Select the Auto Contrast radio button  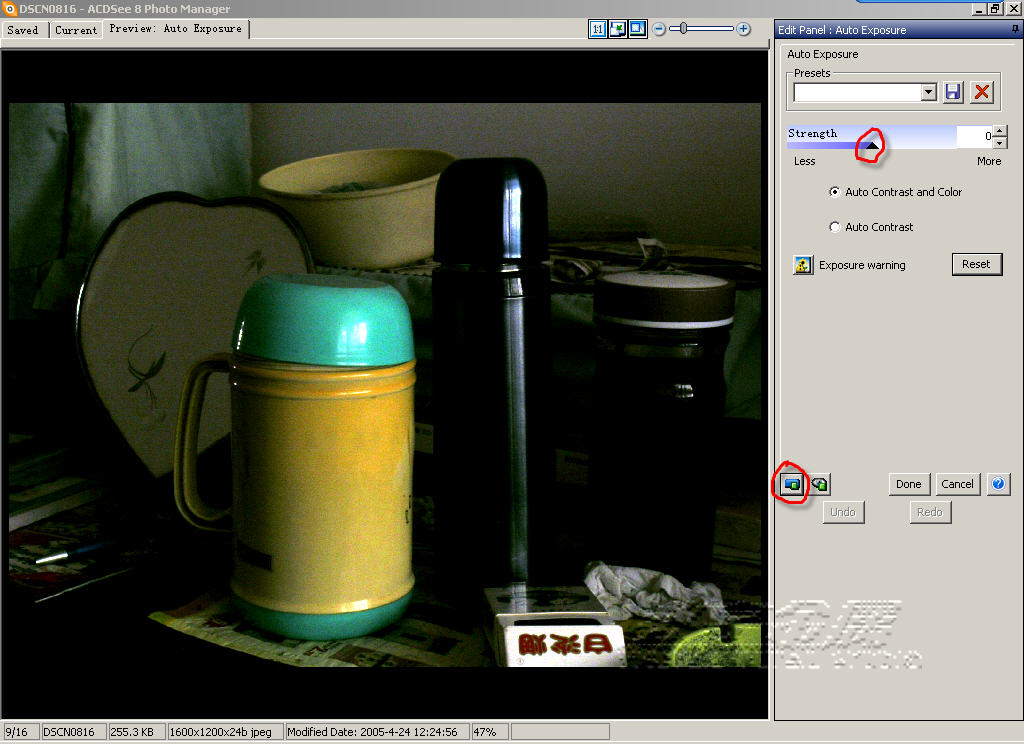(x=835, y=227)
